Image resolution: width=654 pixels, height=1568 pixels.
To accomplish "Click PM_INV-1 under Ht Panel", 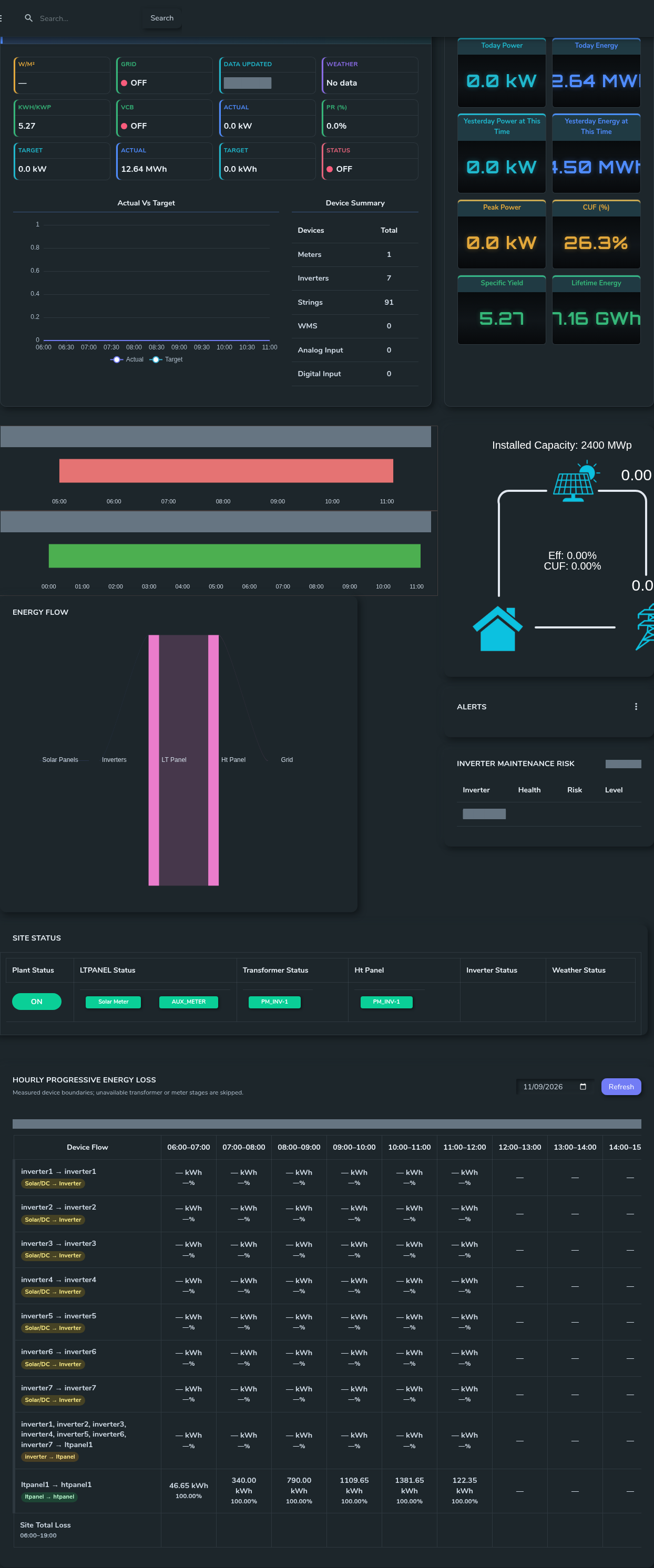I will (387, 1002).
